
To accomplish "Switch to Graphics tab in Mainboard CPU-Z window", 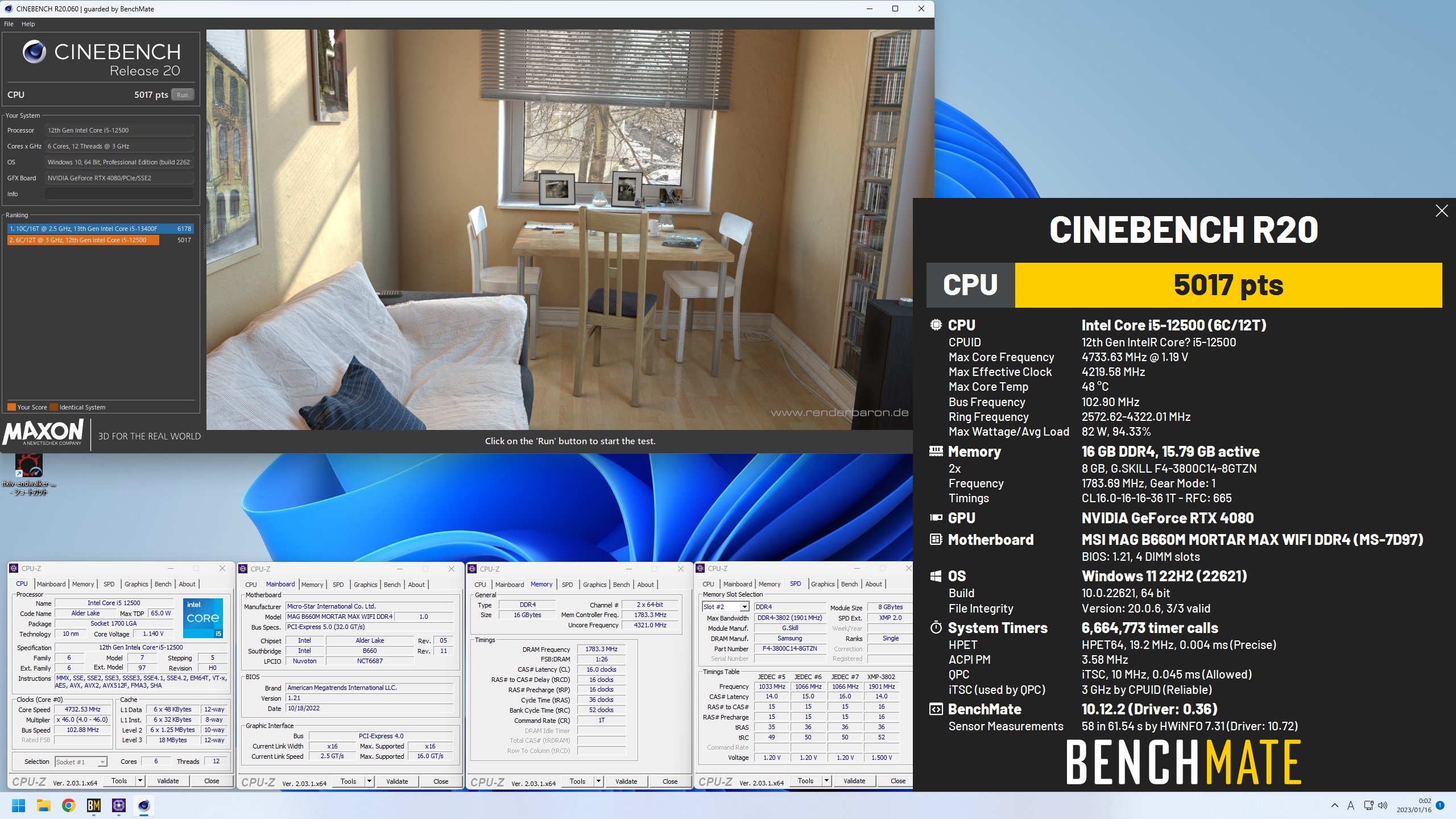I will point(366,585).
